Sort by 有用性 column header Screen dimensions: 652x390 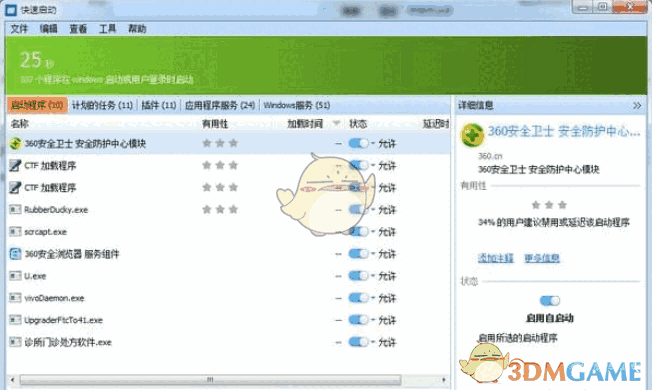coord(215,123)
